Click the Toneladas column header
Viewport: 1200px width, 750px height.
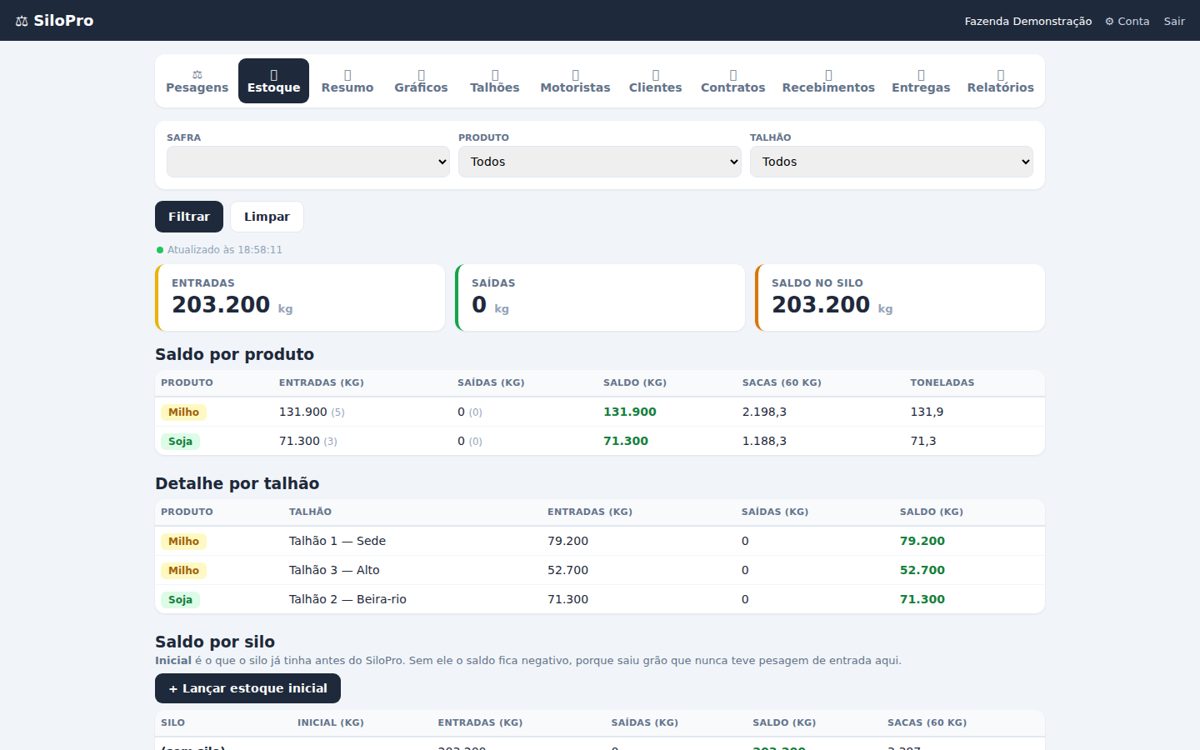(942, 383)
